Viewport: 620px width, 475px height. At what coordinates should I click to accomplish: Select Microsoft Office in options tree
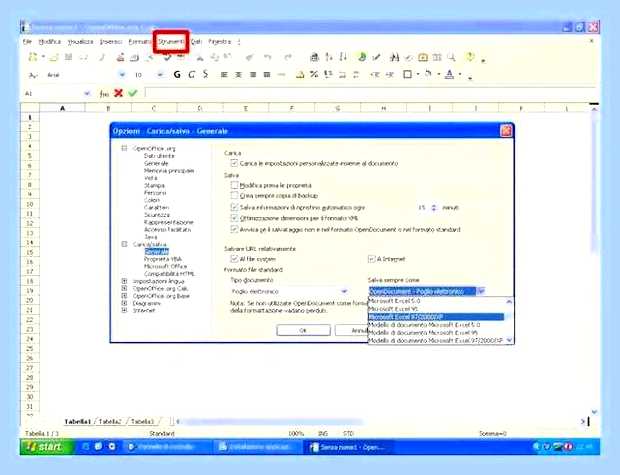(165, 266)
